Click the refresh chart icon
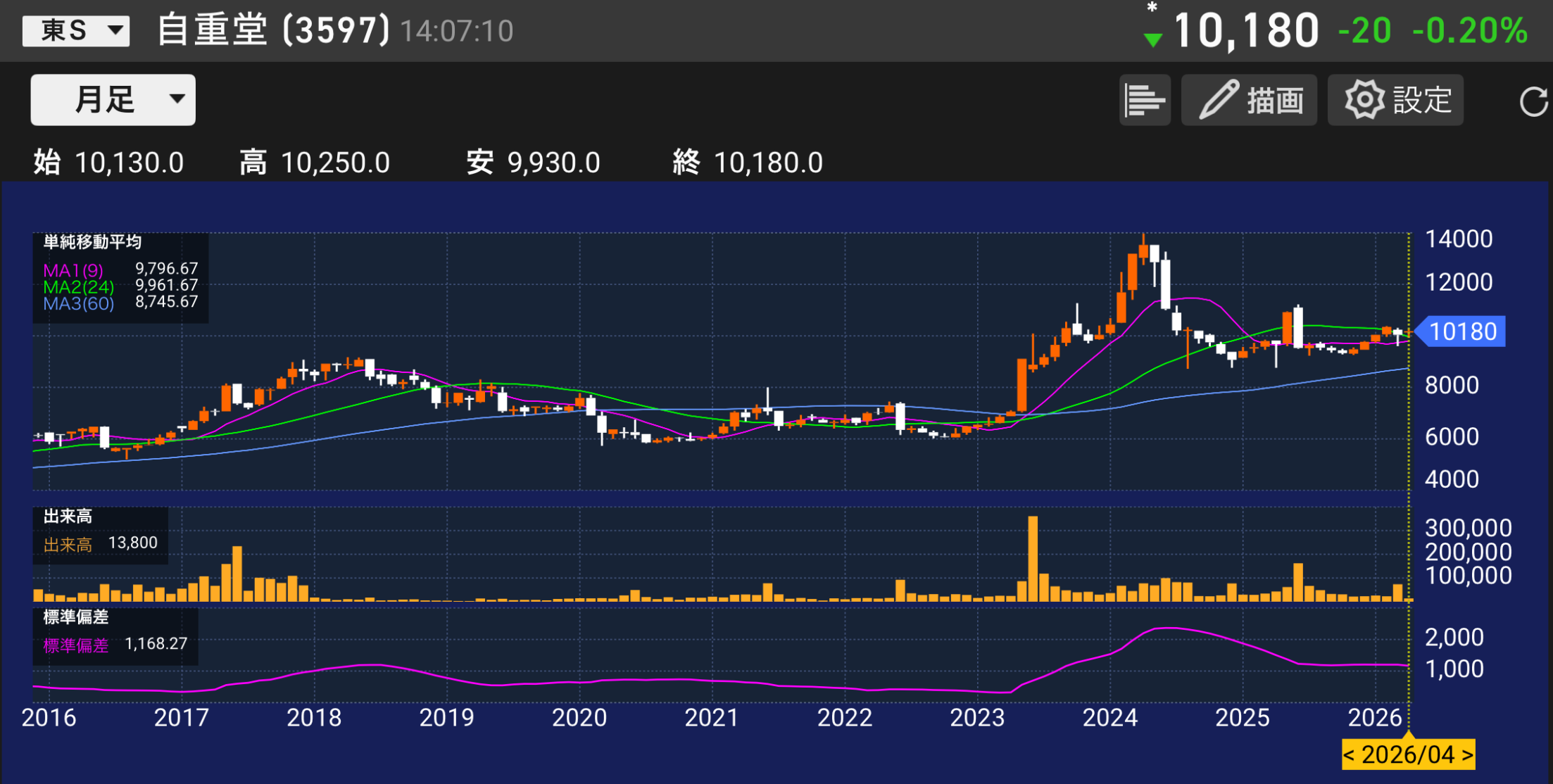The width and height of the screenshot is (1553, 784). tap(1533, 101)
